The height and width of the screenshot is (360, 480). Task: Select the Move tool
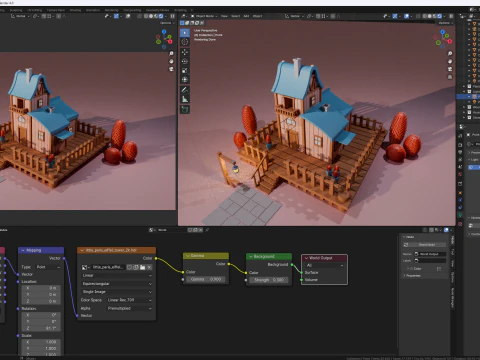click(x=185, y=52)
